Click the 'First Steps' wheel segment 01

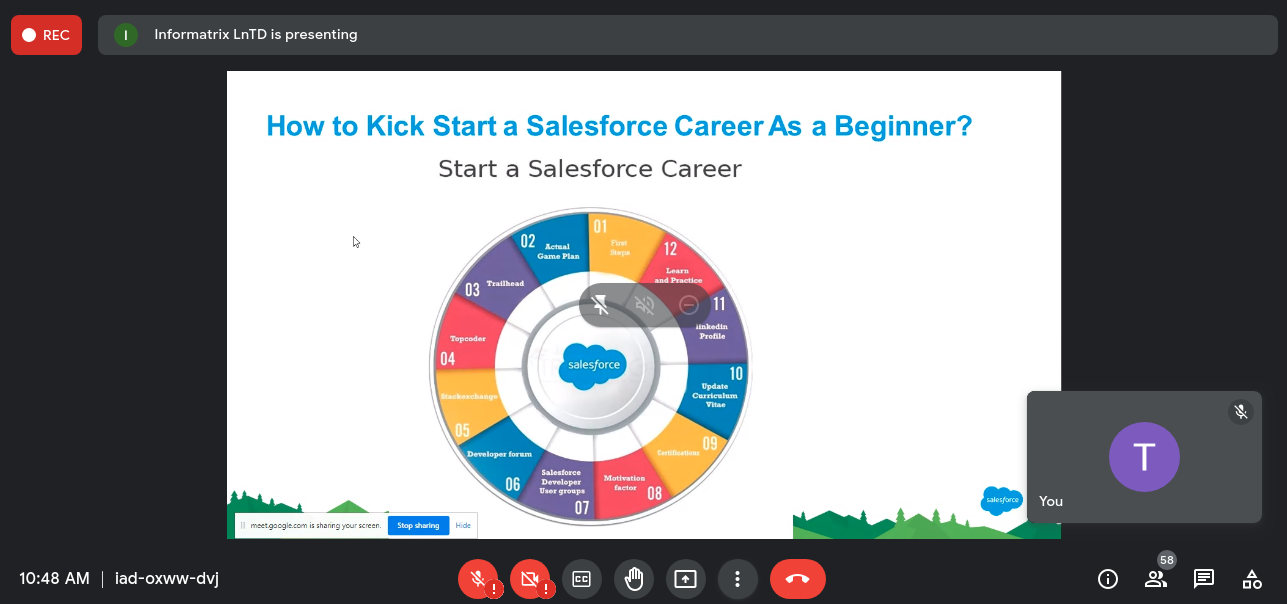[622, 245]
